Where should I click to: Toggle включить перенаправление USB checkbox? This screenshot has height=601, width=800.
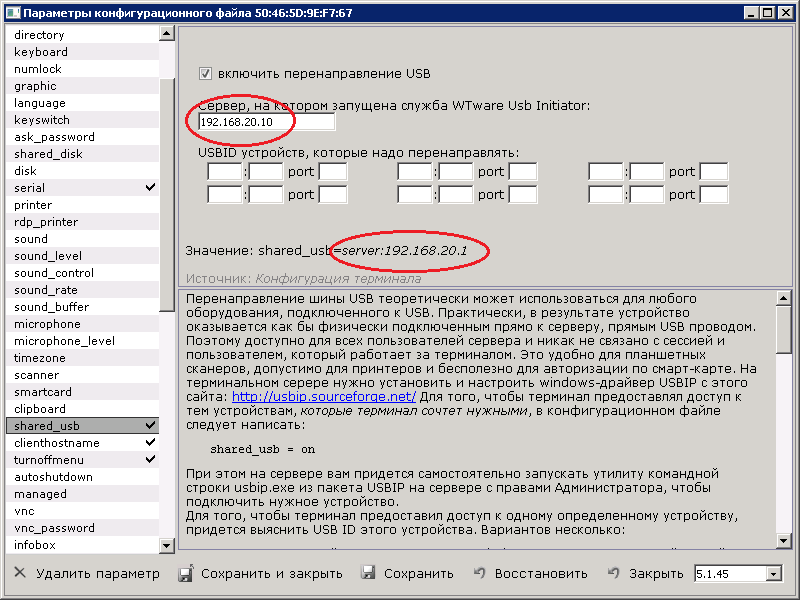(206, 74)
